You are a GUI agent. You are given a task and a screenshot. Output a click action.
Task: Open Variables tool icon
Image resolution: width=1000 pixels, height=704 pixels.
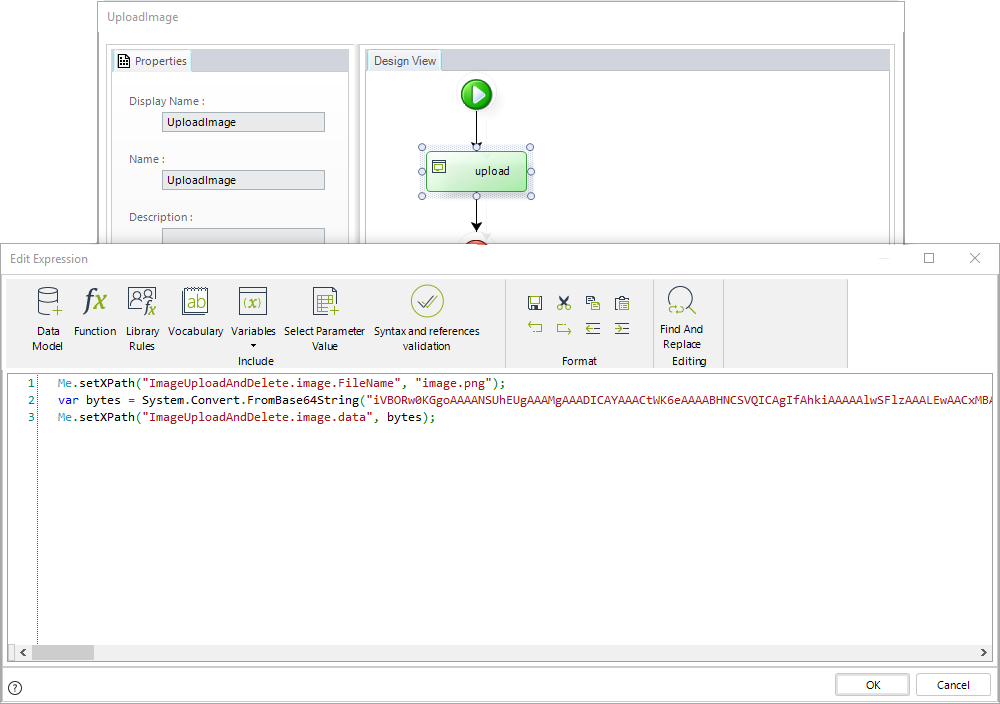tap(253, 302)
